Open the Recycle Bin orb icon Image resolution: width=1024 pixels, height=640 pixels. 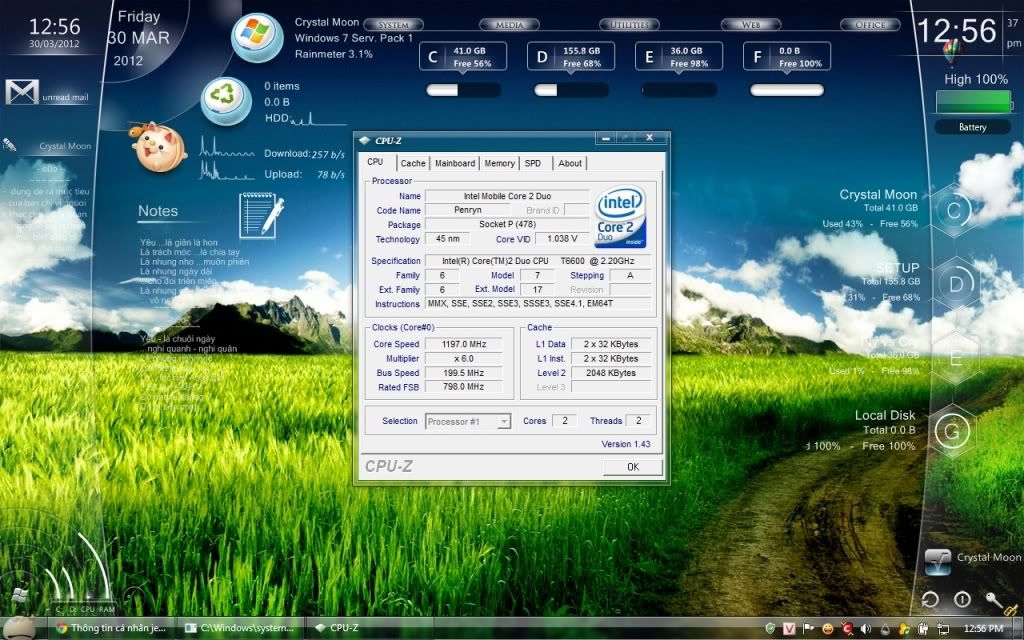coord(226,101)
